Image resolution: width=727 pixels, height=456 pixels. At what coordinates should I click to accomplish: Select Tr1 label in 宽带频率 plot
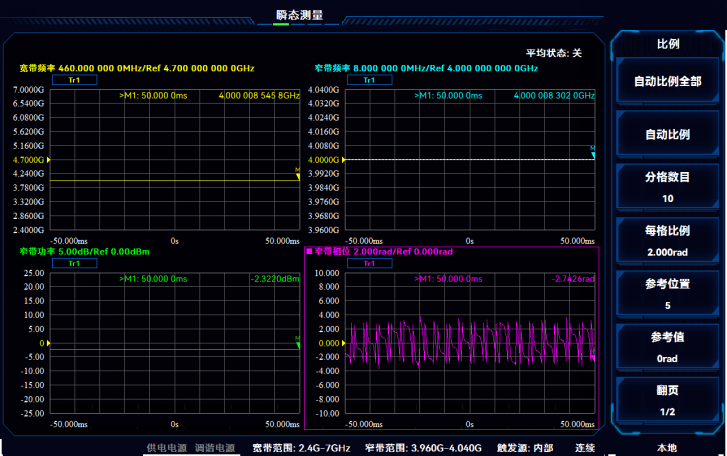(74, 80)
